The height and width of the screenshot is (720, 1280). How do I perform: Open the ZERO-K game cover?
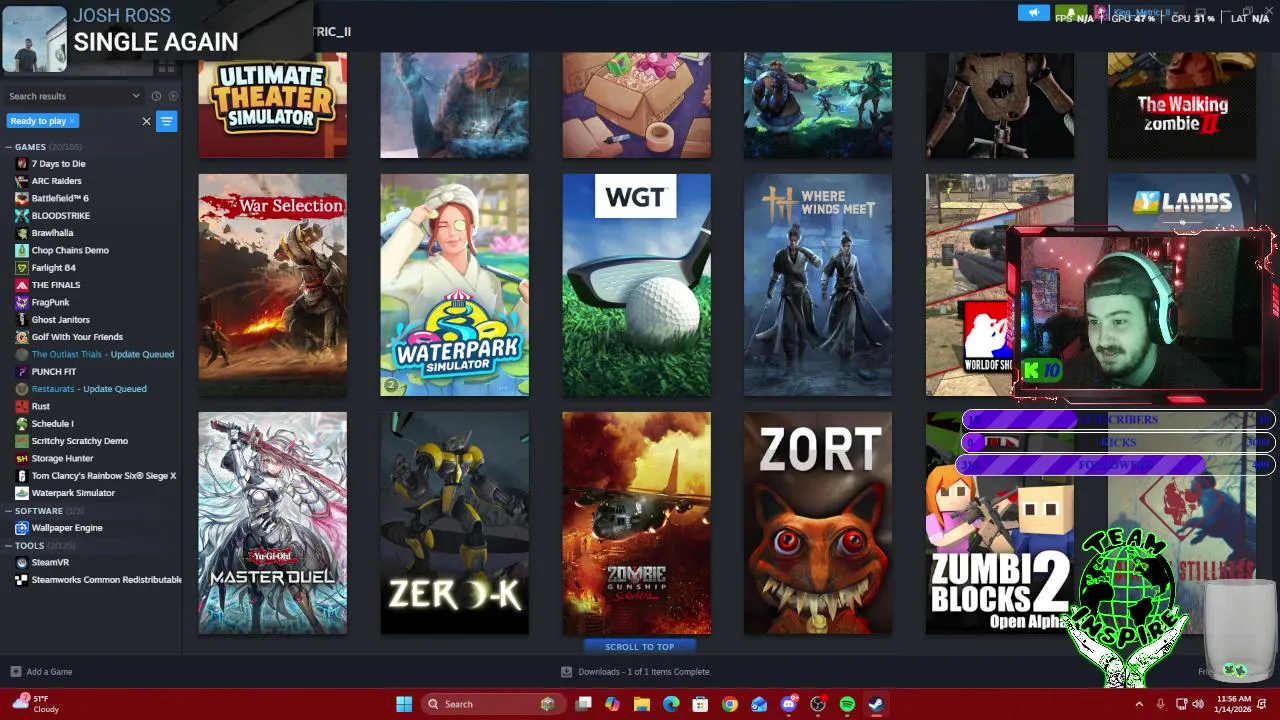(454, 523)
